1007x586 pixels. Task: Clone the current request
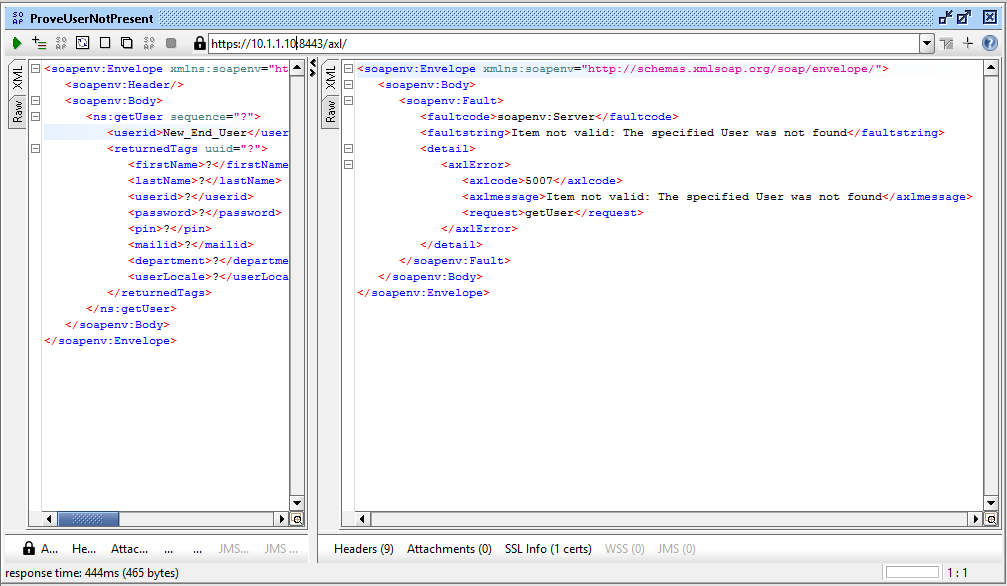point(127,43)
